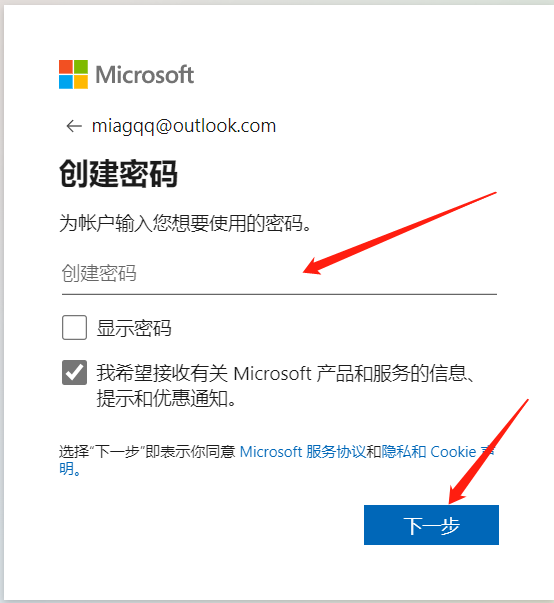Click the 提示和优惠通知 second line text
The image size is (554, 603).
166,398
